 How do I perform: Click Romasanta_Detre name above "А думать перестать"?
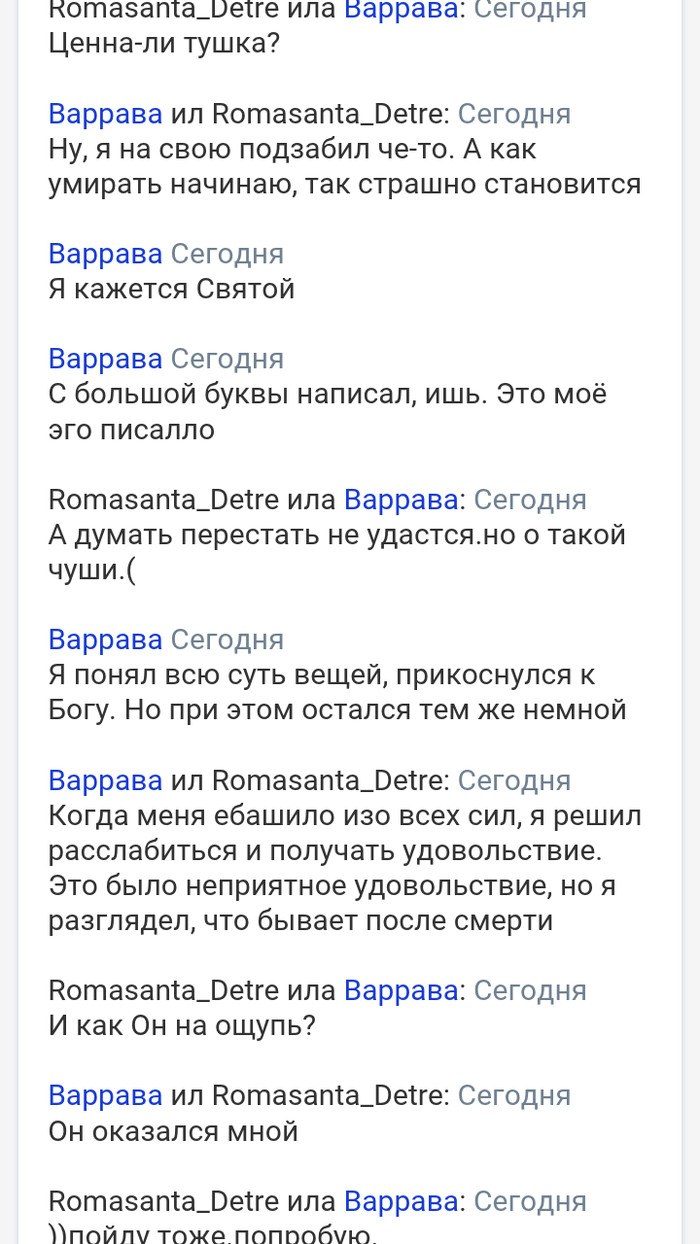coord(163,500)
